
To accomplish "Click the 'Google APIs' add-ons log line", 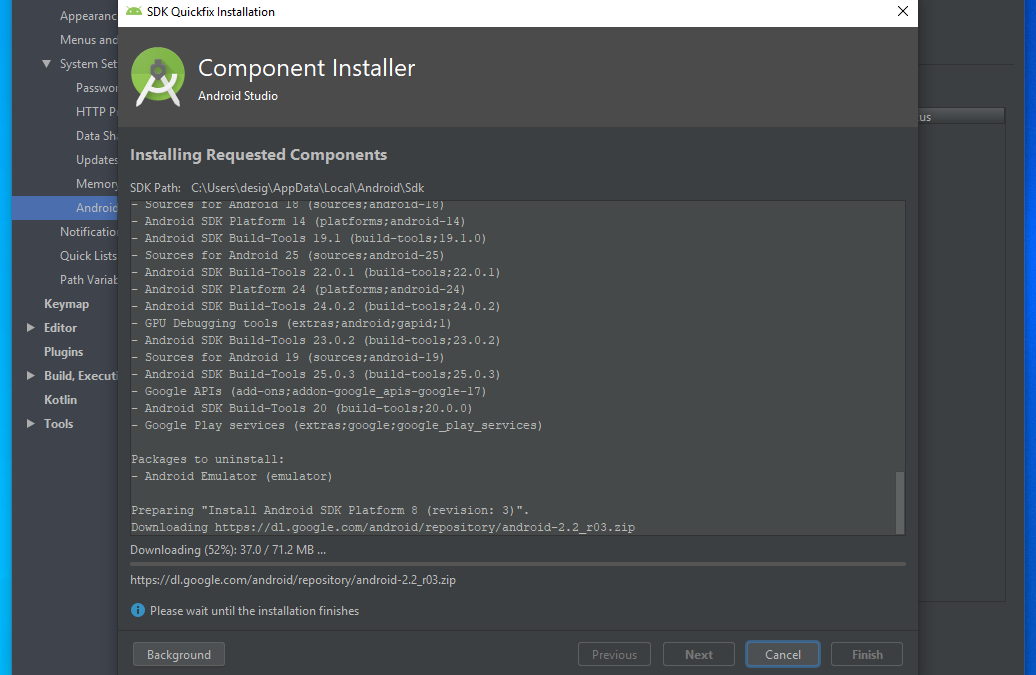I will 309,391.
